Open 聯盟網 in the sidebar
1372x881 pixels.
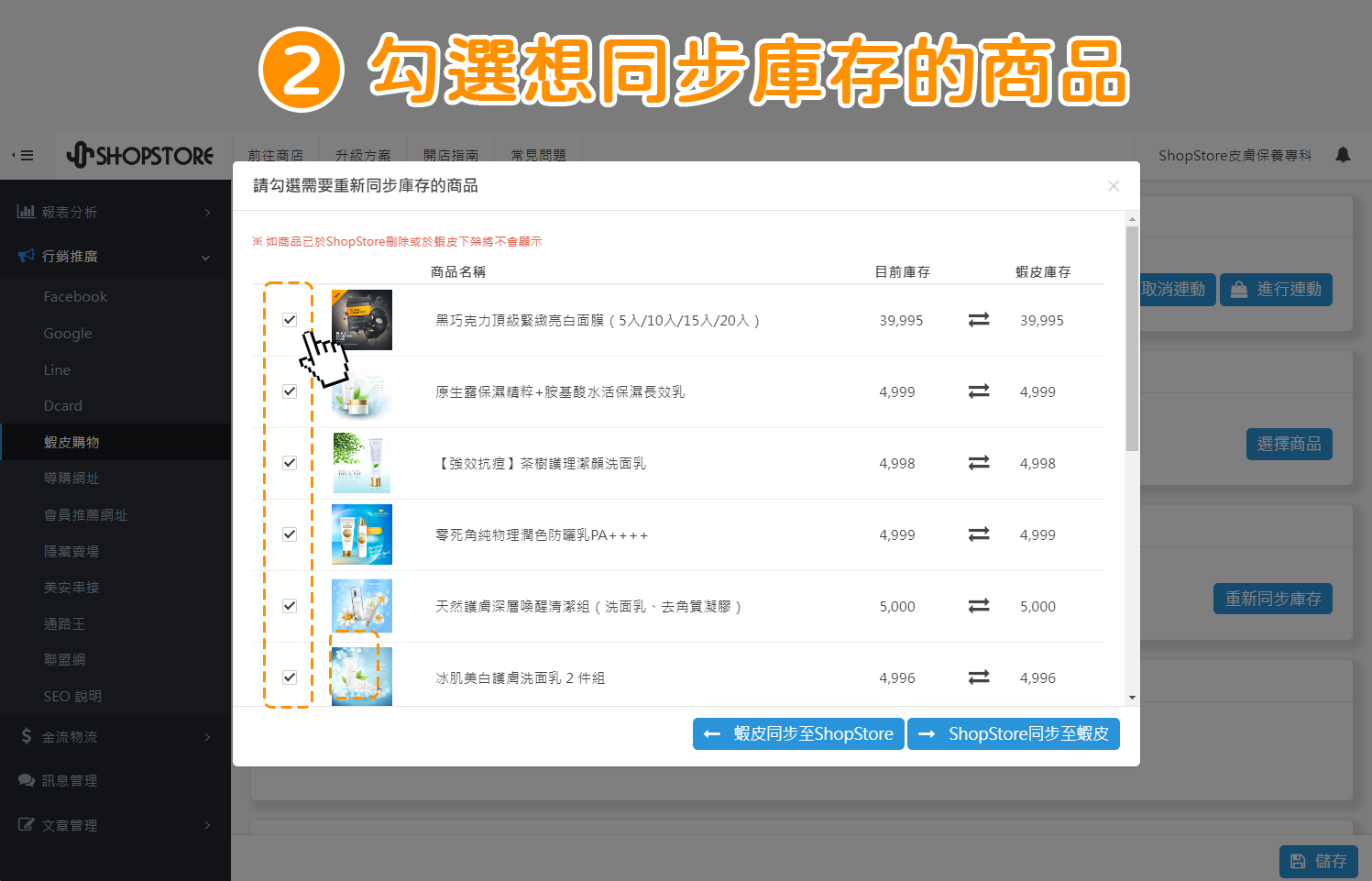(x=64, y=660)
